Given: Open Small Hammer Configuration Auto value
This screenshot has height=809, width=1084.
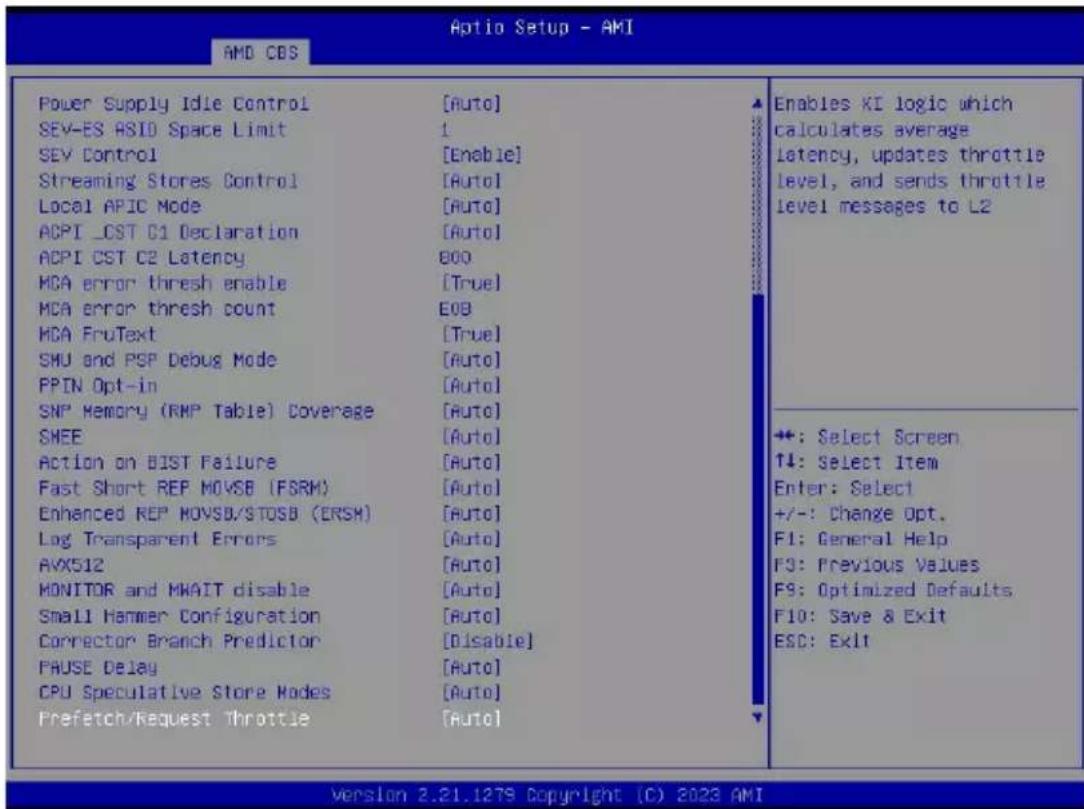Looking at the screenshot, I should (471, 615).
